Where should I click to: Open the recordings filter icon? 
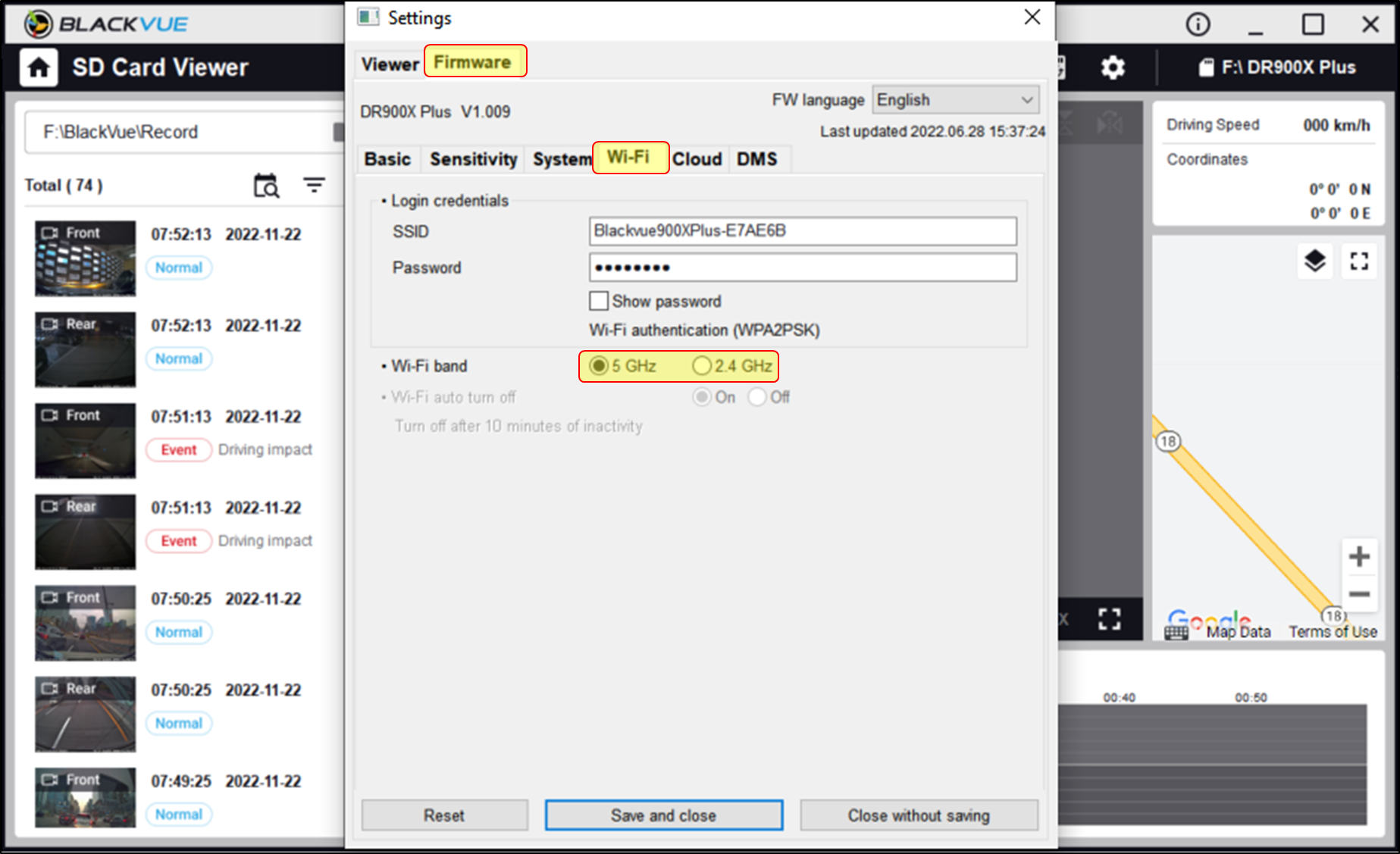(314, 185)
